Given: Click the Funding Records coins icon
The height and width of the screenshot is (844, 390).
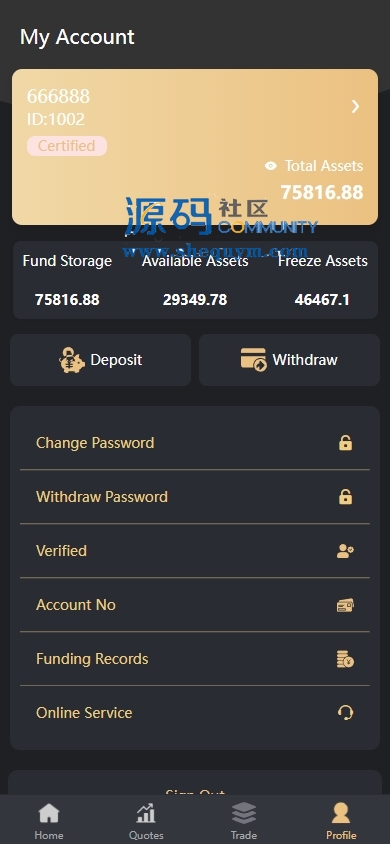Looking at the screenshot, I should click(345, 659).
